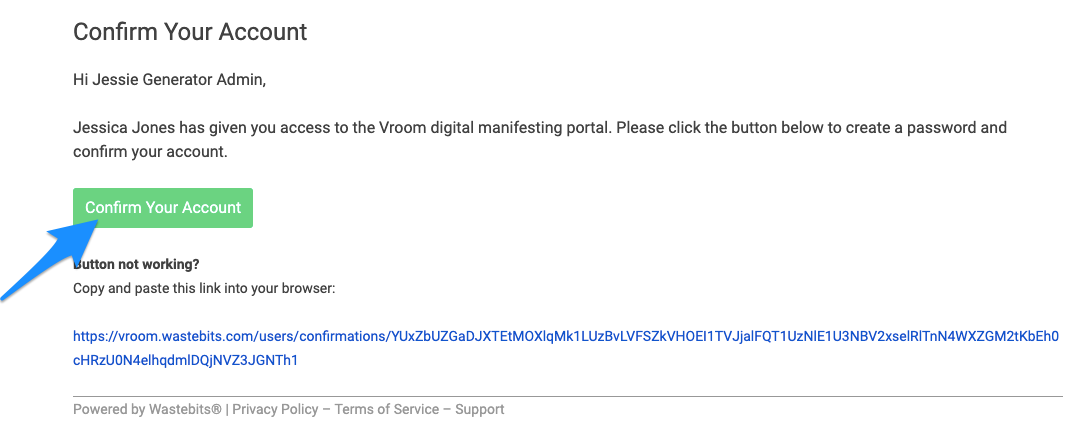Click the users/confirmations portion of the link
The image size is (1069, 430).
[320, 337]
